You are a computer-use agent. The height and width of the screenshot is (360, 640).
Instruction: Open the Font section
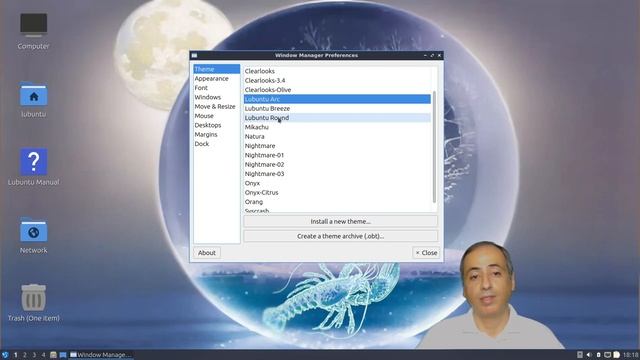[216, 88]
